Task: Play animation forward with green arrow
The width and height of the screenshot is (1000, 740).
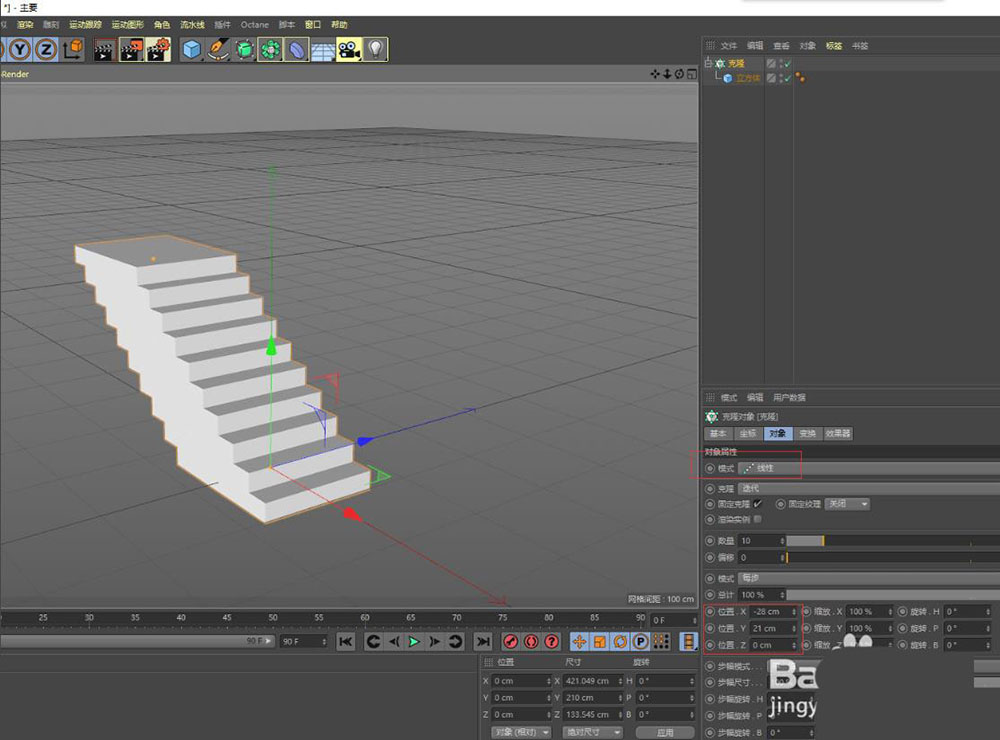Action: coord(414,641)
